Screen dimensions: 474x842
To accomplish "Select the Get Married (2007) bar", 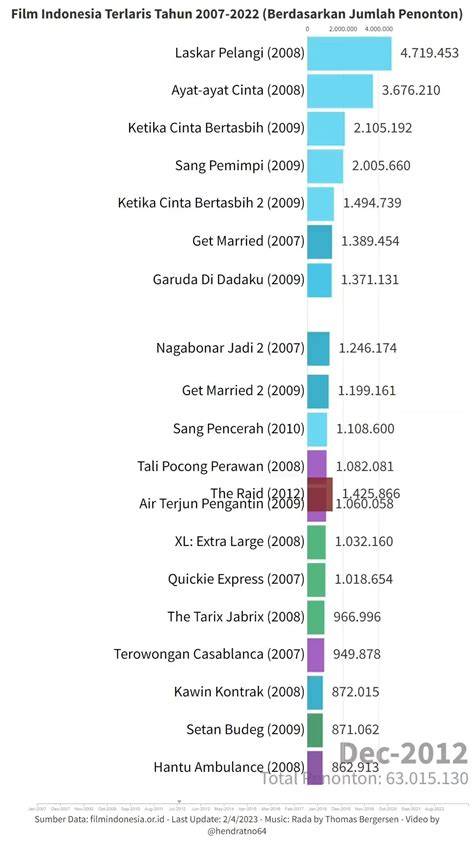I will (319, 242).
